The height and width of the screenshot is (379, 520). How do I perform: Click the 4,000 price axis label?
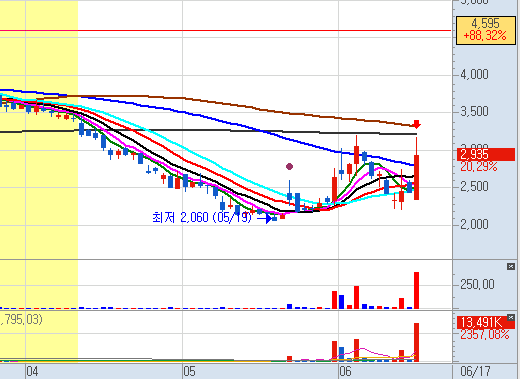coord(474,74)
